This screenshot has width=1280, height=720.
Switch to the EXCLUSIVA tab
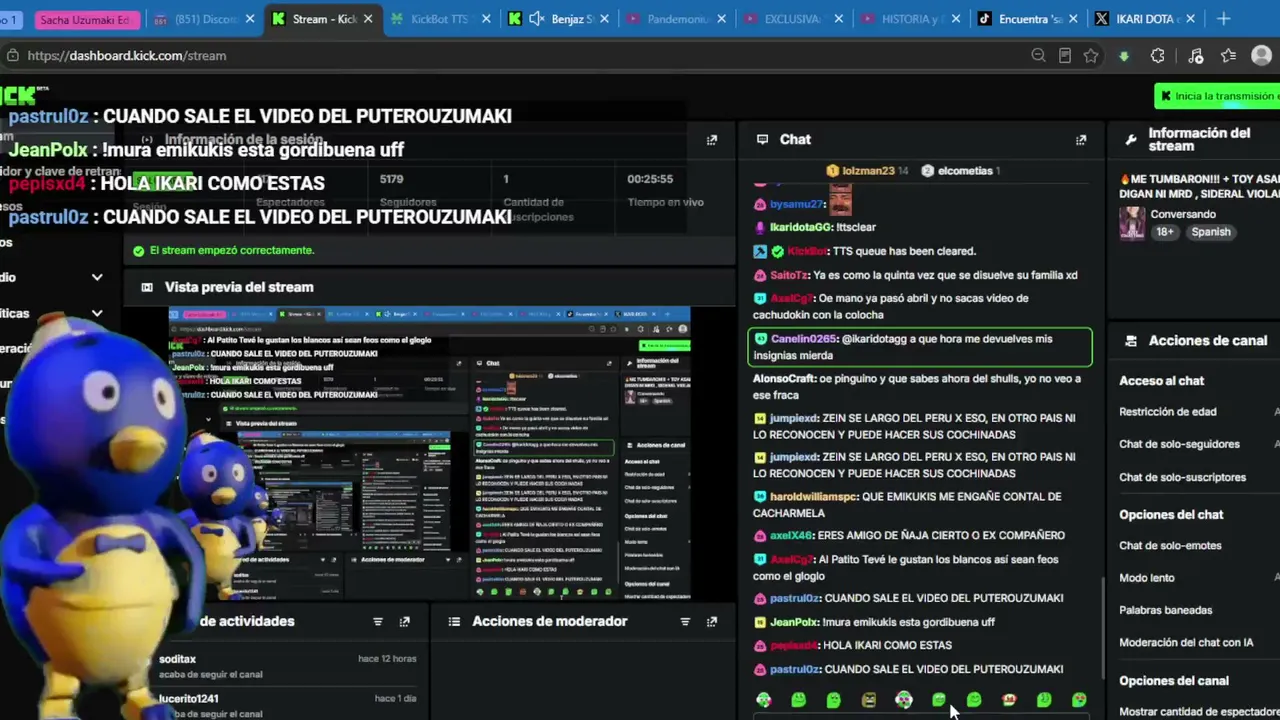(x=794, y=19)
